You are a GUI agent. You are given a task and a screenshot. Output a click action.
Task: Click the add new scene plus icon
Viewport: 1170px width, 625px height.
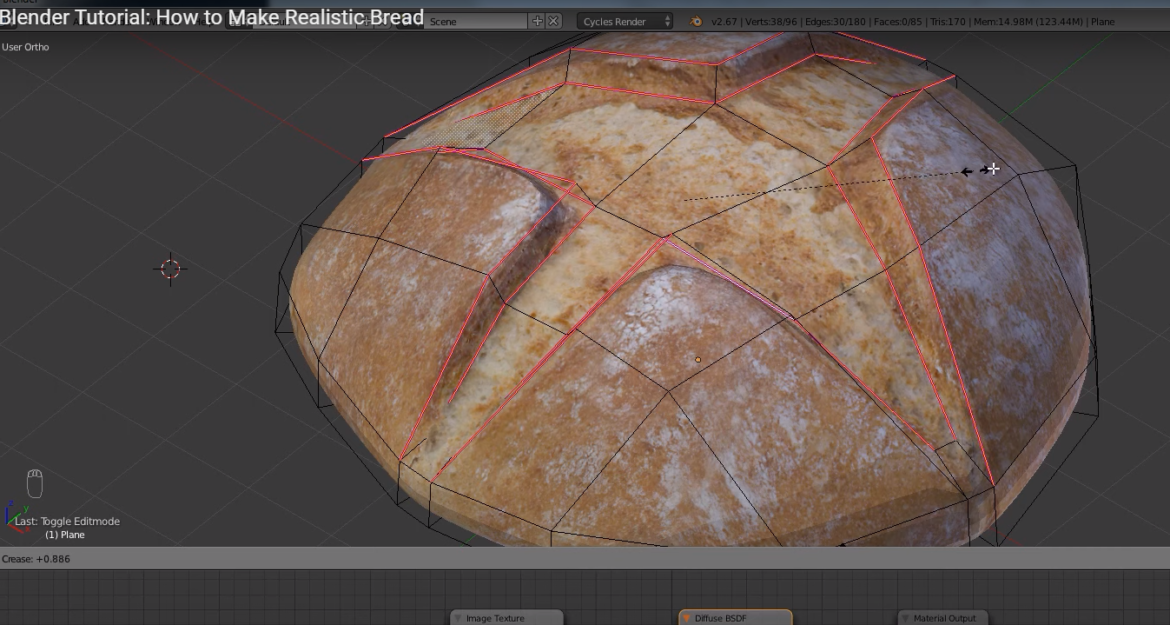537,22
